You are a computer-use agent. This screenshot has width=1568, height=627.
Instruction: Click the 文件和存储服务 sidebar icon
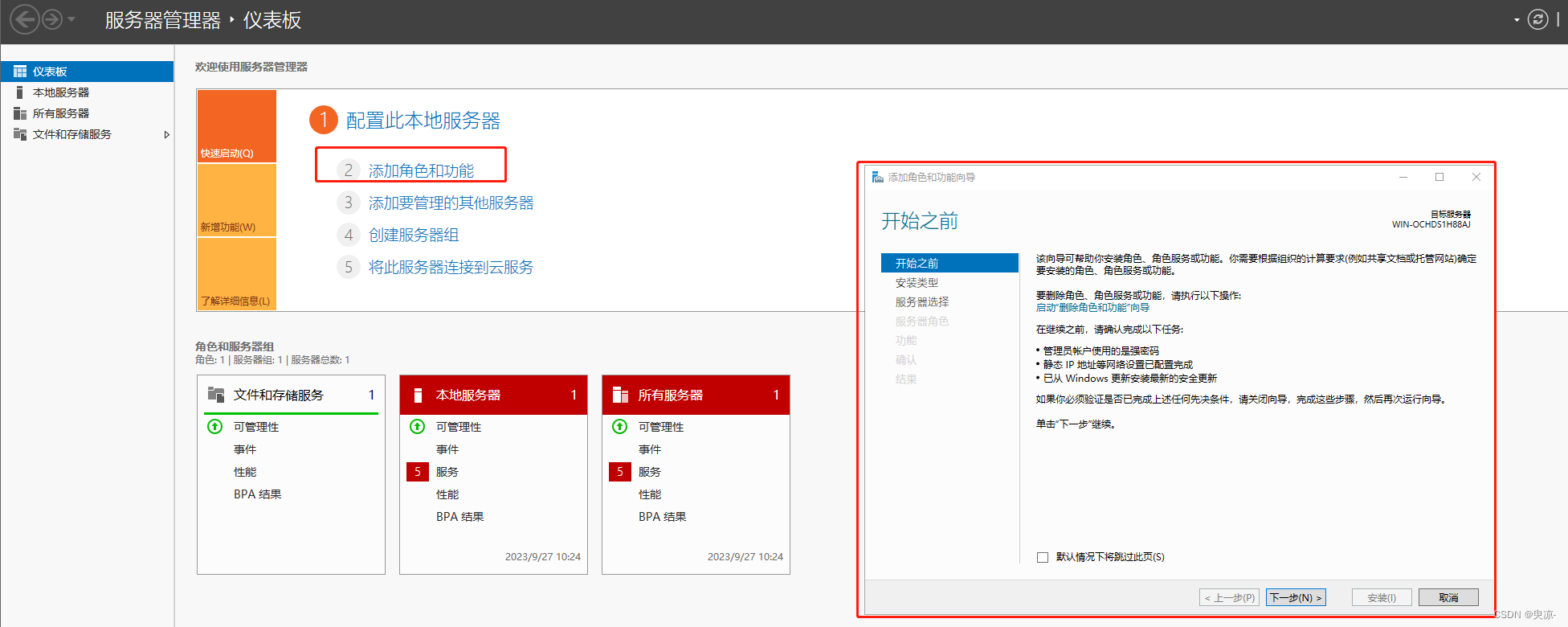(20, 134)
